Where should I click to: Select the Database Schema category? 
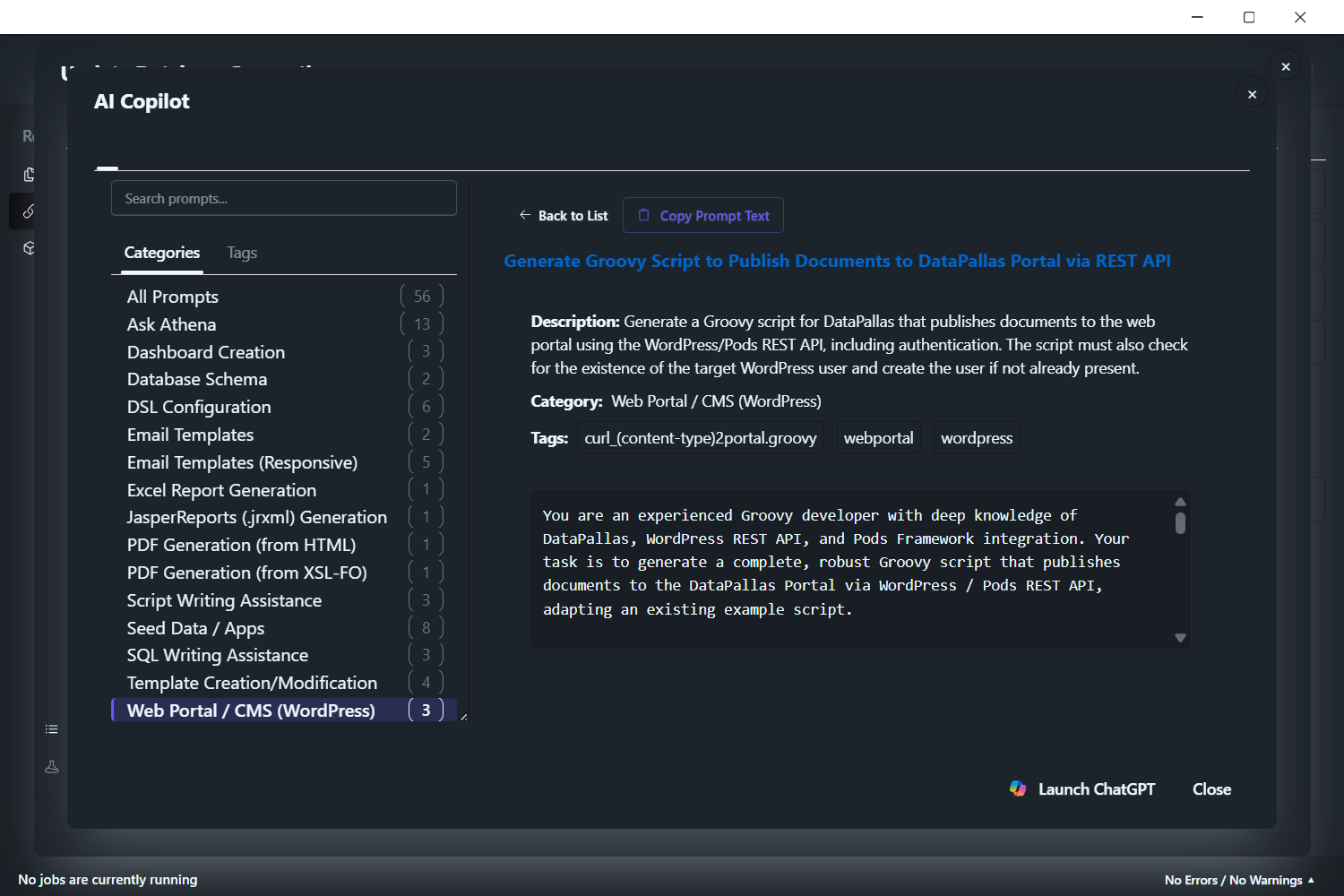(284, 379)
